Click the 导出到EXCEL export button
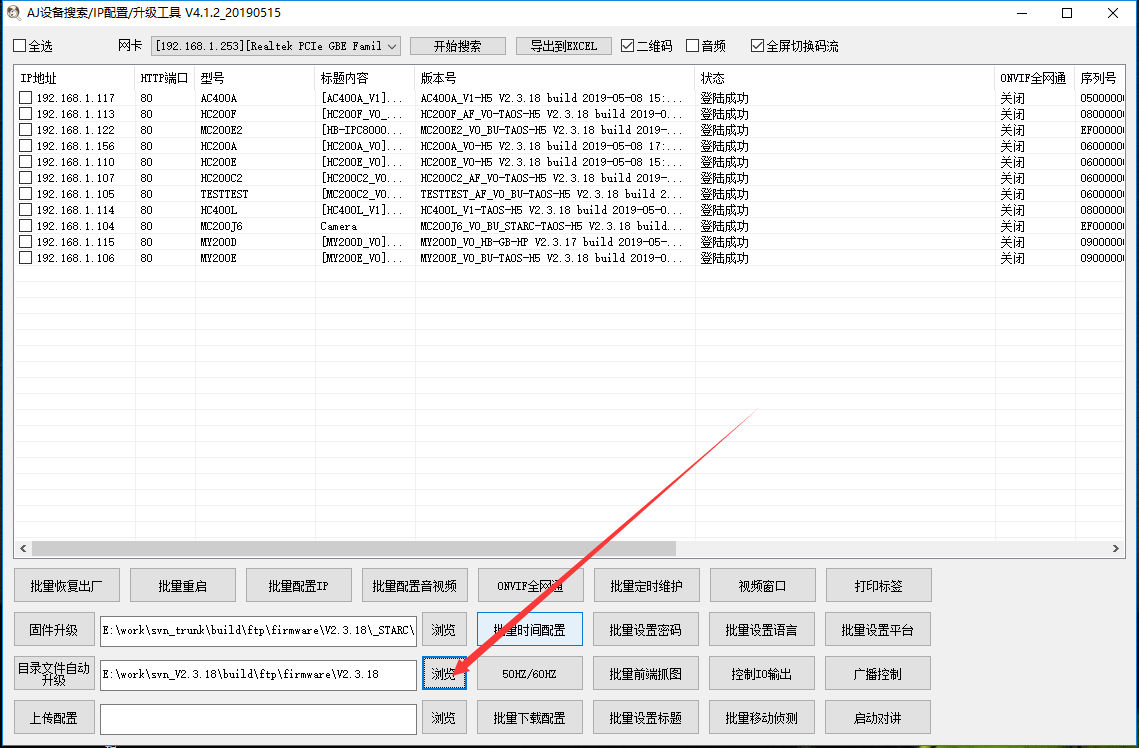The height and width of the screenshot is (748, 1139). pyautogui.click(x=563, y=45)
